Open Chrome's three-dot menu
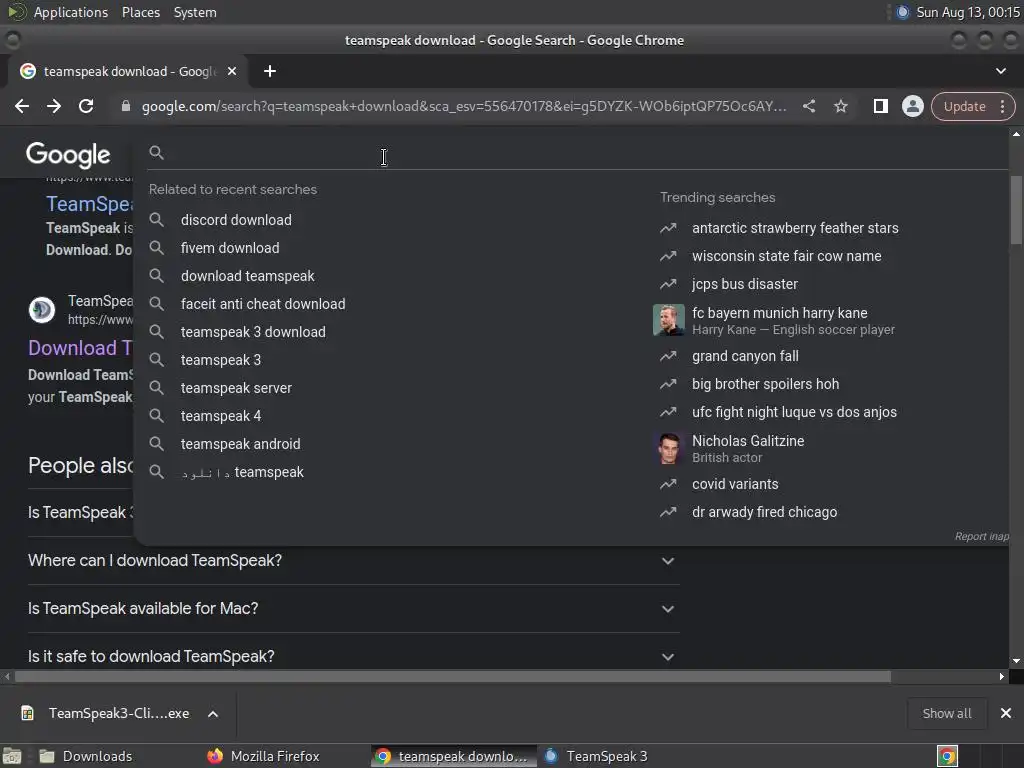The image size is (1024, 768). (x=1002, y=106)
